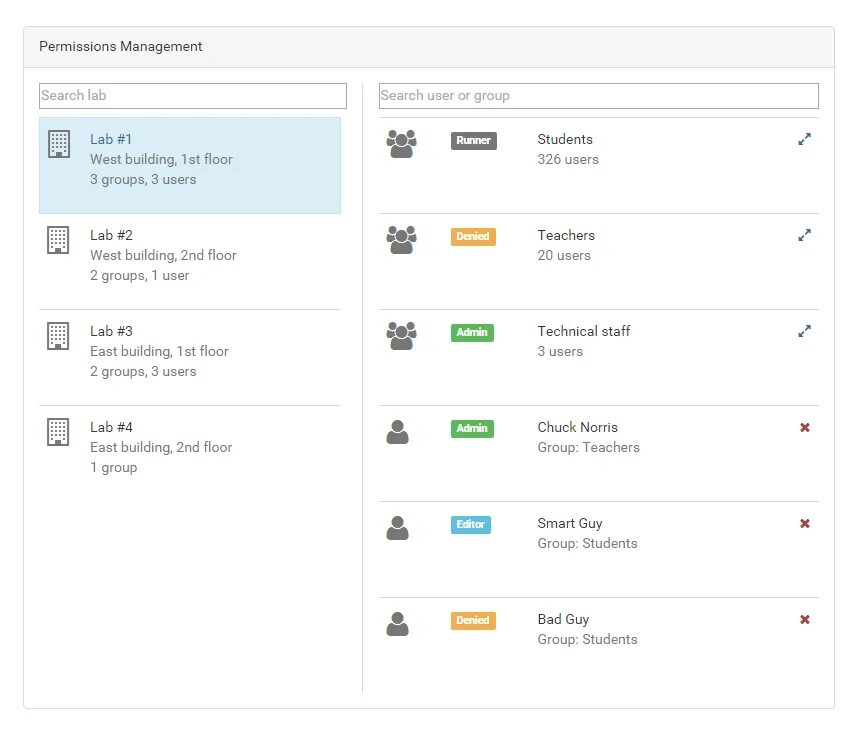The image size is (863, 733).
Task: Select Lab #2 in the lab list
Action: coord(189,256)
